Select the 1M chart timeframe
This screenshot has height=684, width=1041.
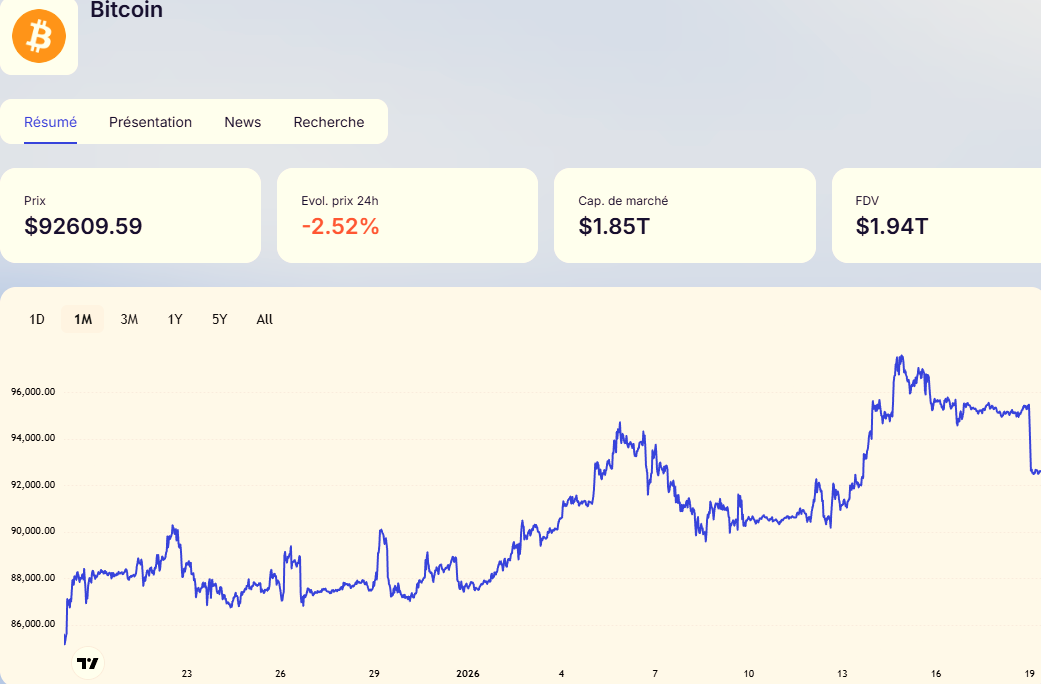[x=83, y=320]
